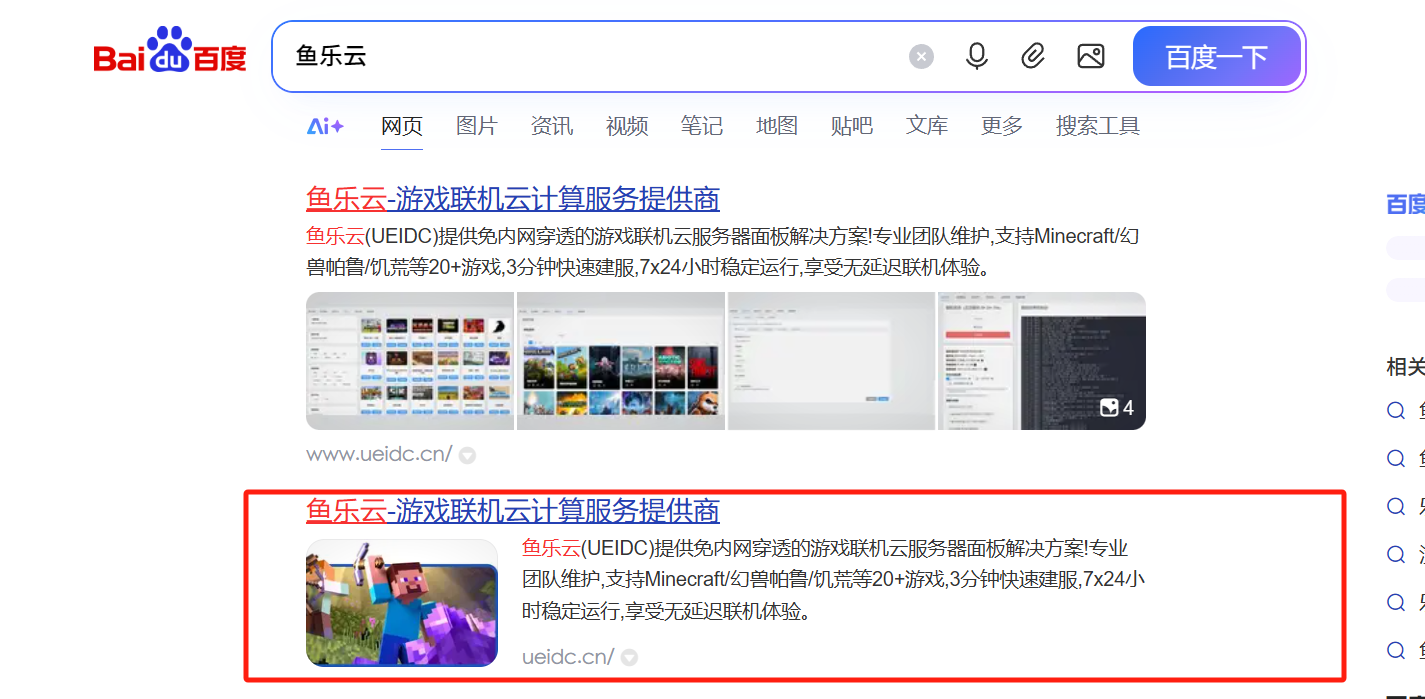This screenshot has width=1425, height=699.
Task: Open second thumbnail with game cover art
Action: 620,361
